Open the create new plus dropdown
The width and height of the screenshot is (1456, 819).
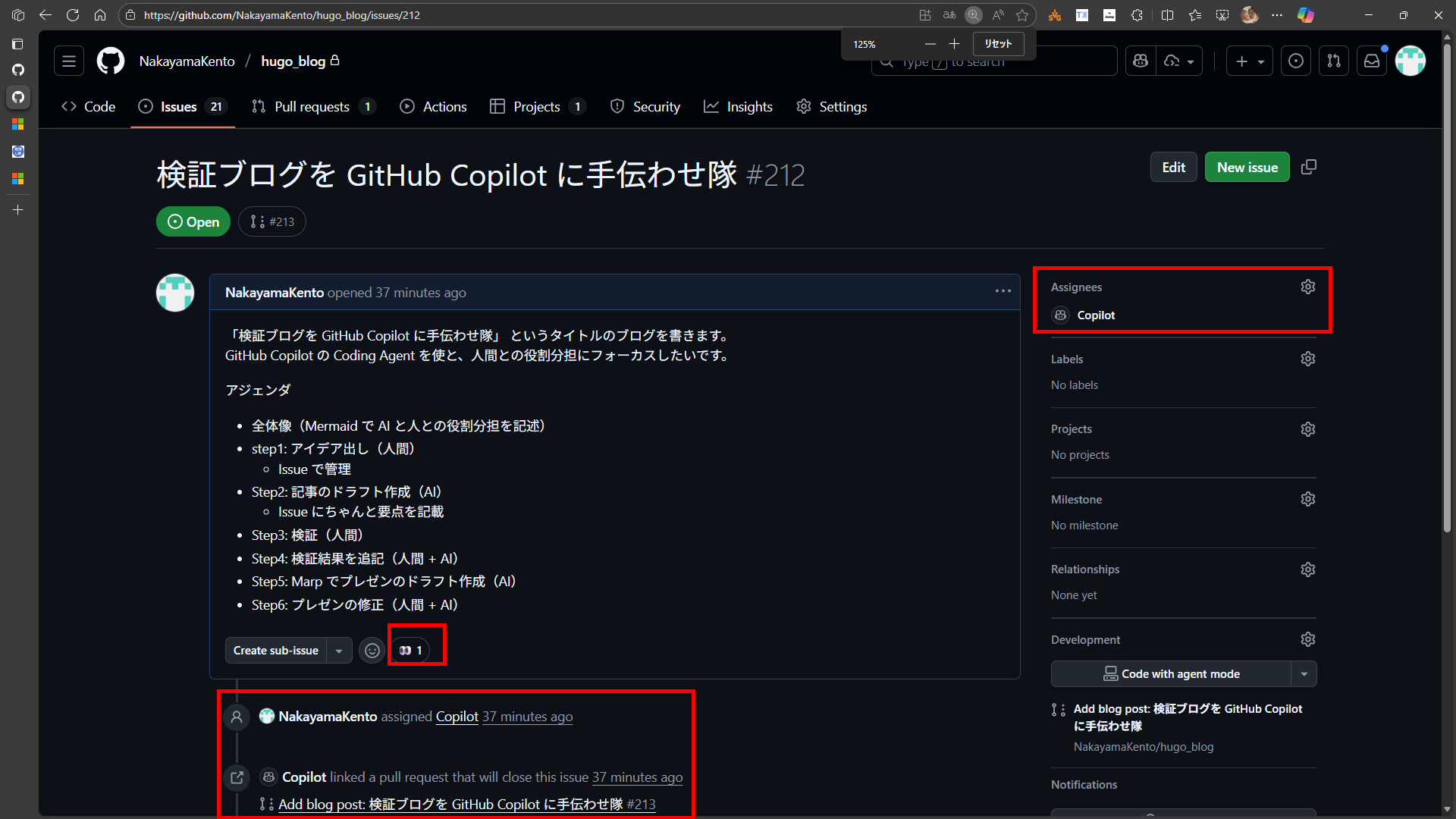click(1249, 61)
